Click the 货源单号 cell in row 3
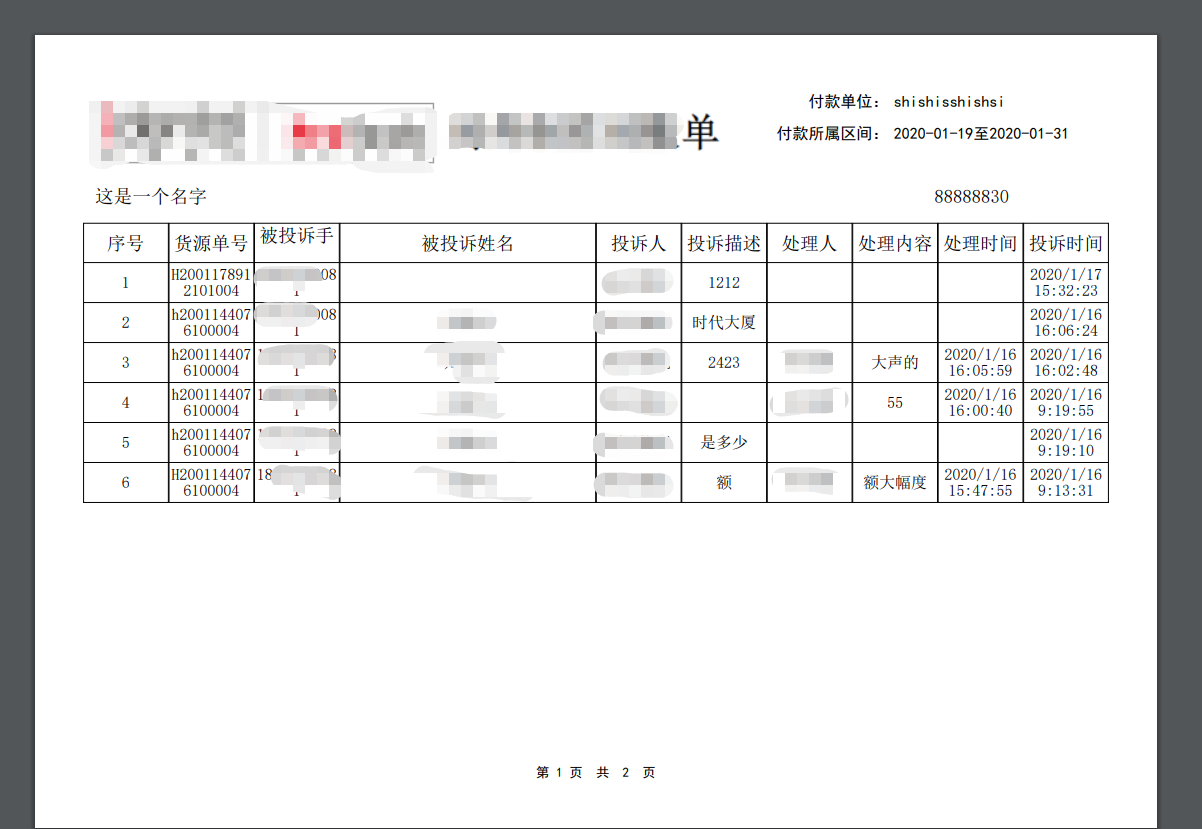1202x829 pixels. pyautogui.click(x=211, y=363)
